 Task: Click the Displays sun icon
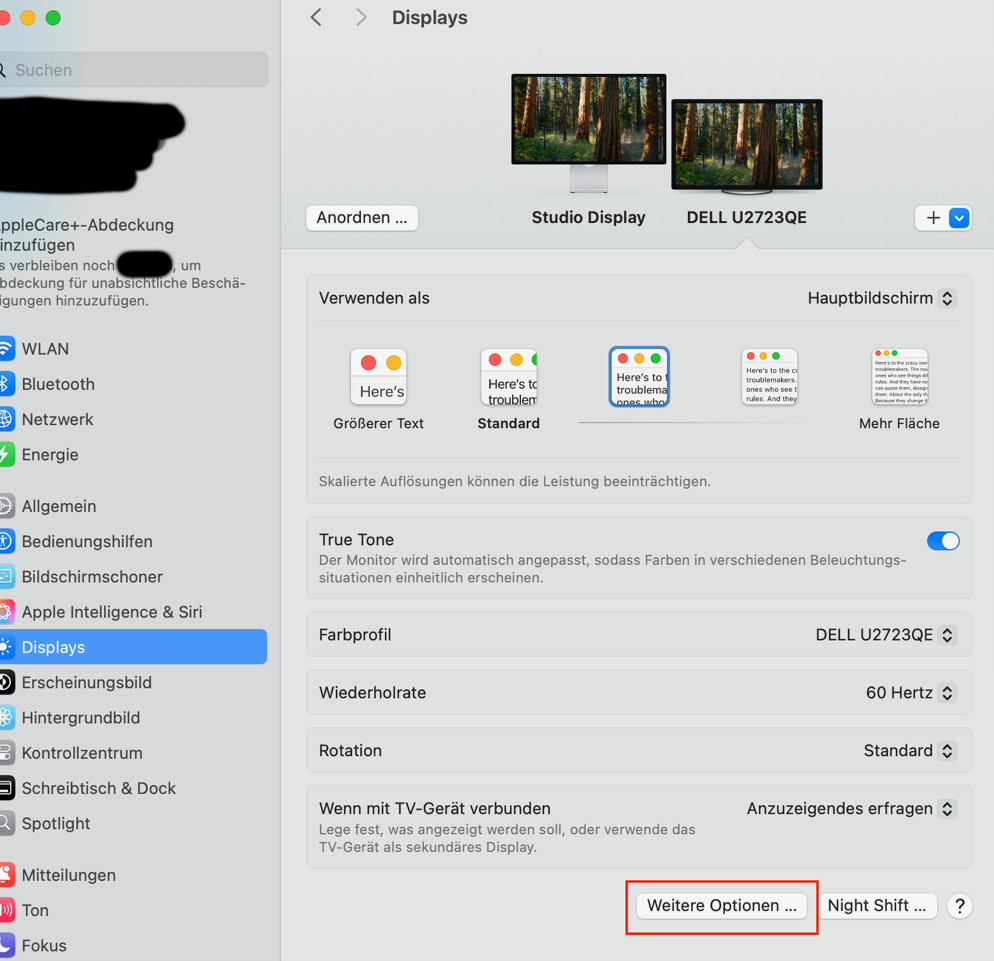[6, 647]
